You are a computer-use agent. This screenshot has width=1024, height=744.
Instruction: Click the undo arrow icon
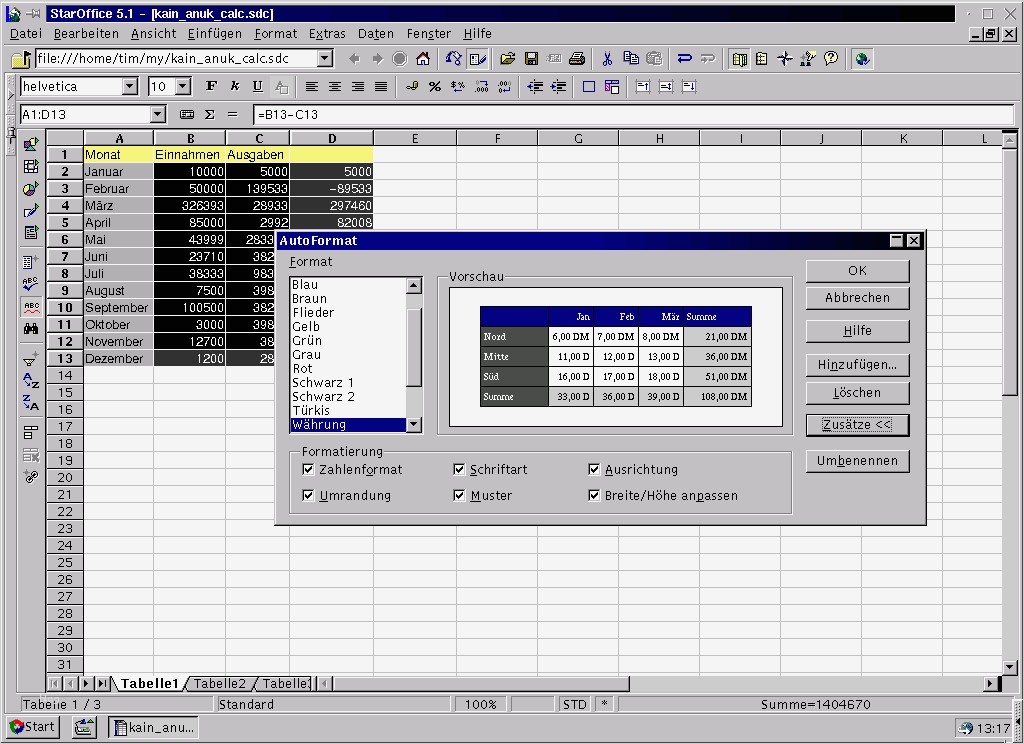pyautogui.click(x=684, y=59)
